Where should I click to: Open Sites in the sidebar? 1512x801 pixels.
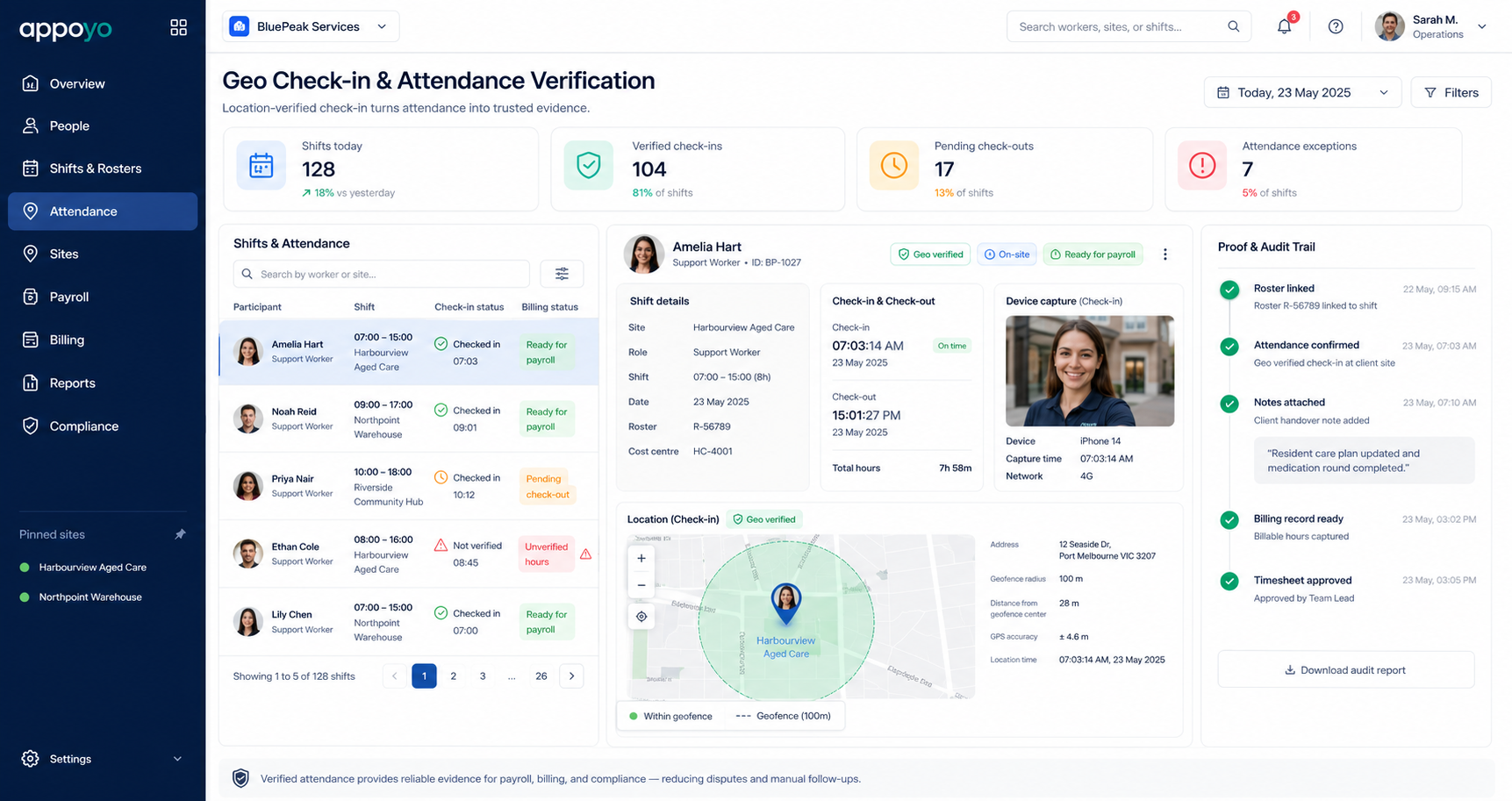[x=103, y=254]
